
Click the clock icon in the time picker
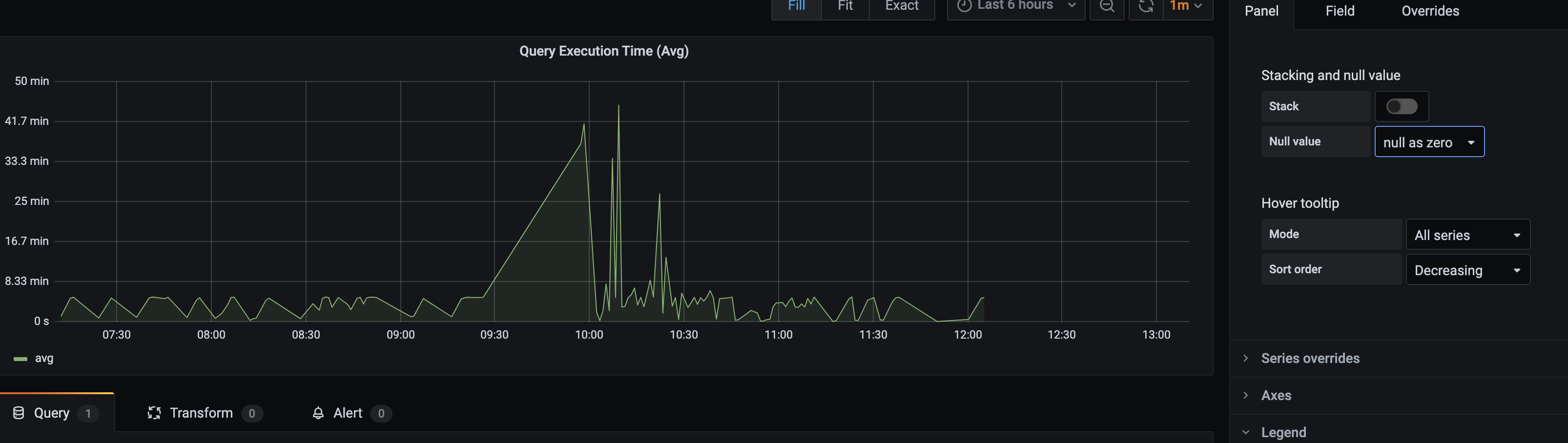coord(965,6)
